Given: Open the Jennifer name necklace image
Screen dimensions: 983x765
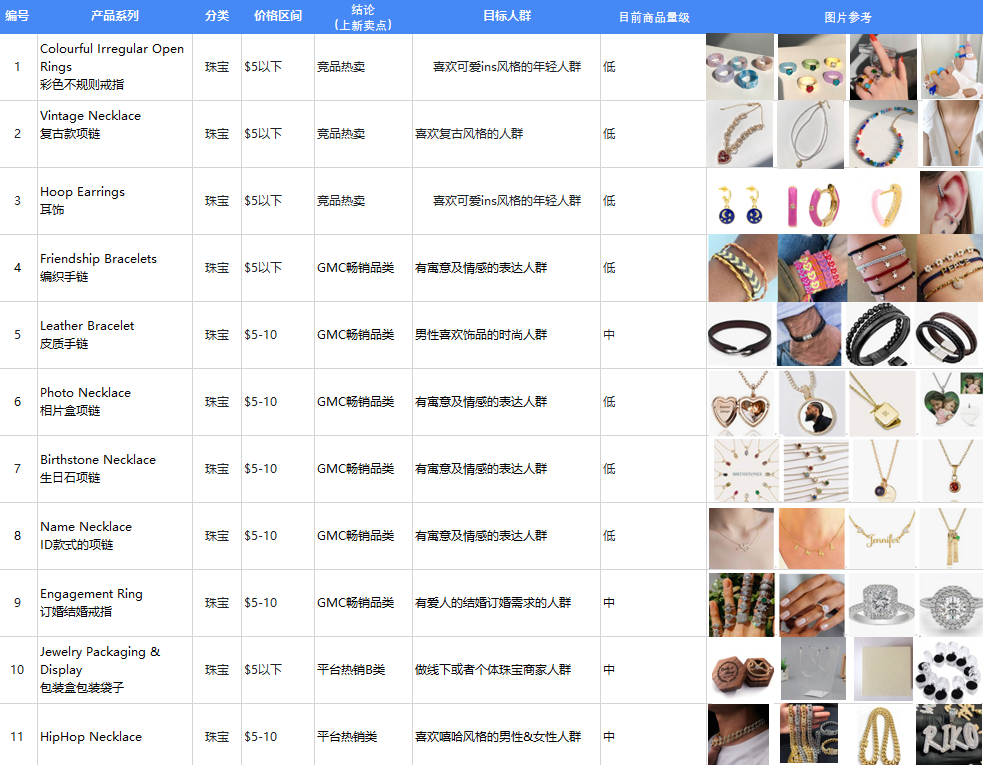Looking at the screenshot, I should click(881, 537).
